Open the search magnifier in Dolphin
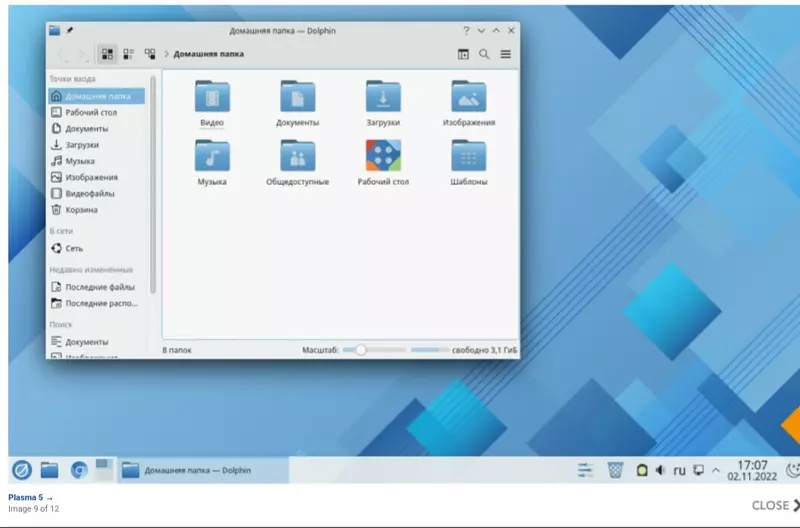The width and height of the screenshot is (800, 528). coord(484,54)
